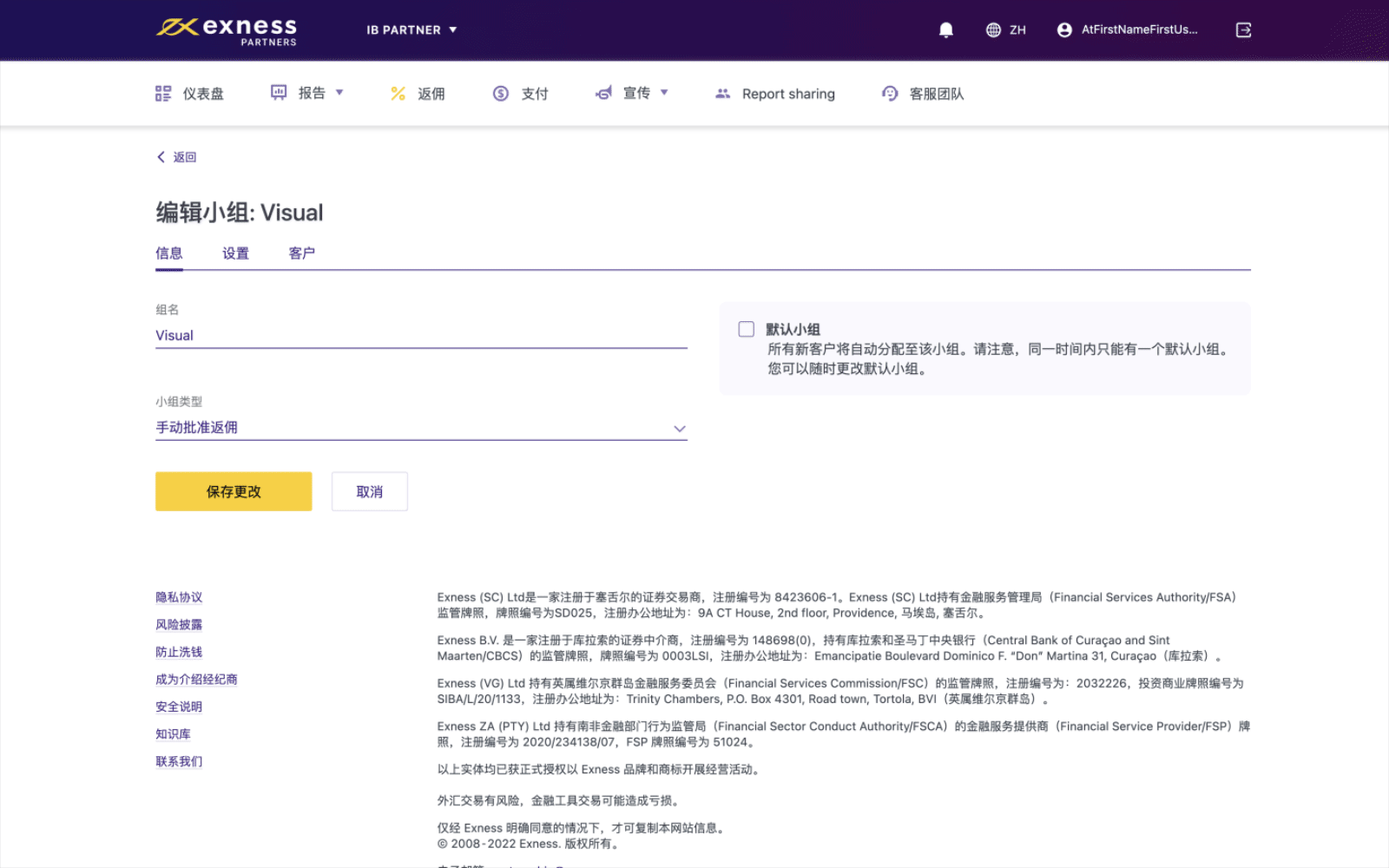This screenshot has width=1389, height=868.
Task: Click the 组名 input field
Action: (x=421, y=336)
